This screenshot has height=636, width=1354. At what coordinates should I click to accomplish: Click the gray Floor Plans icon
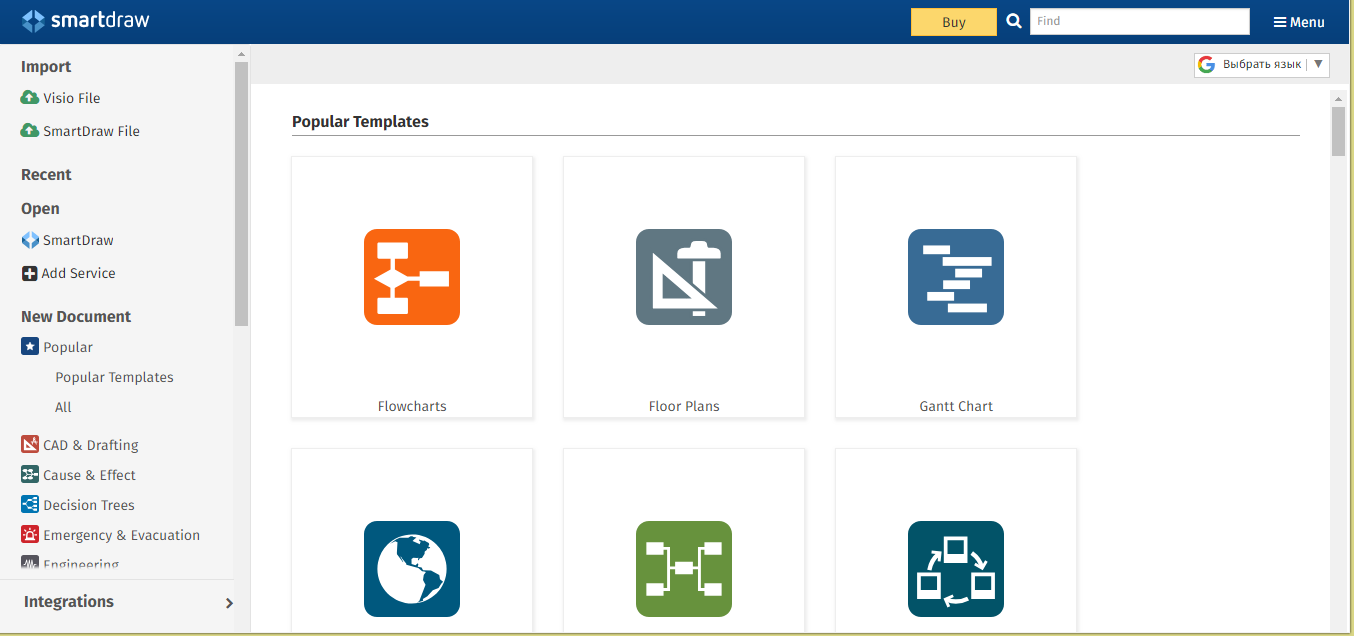point(684,277)
